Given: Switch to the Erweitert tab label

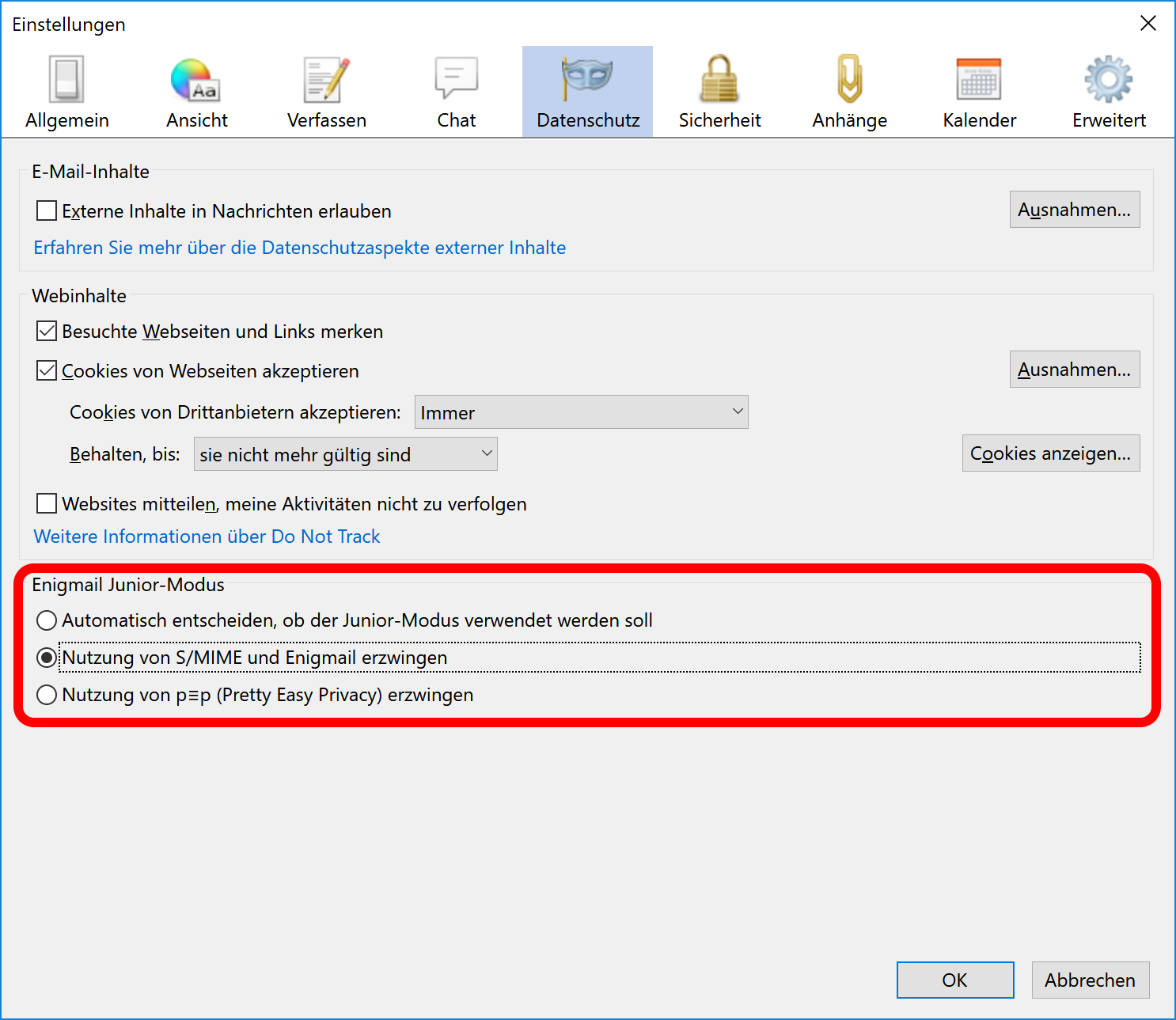Looking at the screenshot, I should 1109,120.
